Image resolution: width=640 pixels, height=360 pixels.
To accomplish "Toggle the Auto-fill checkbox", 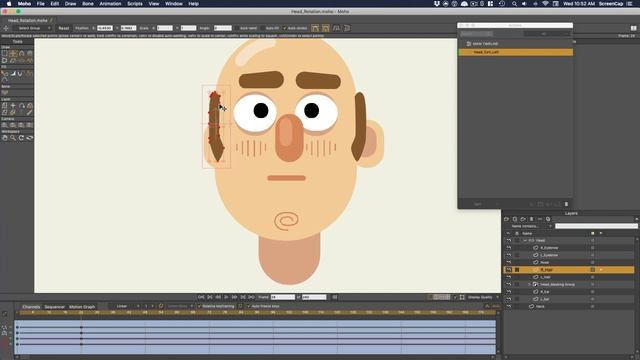I will click(262, 28).
